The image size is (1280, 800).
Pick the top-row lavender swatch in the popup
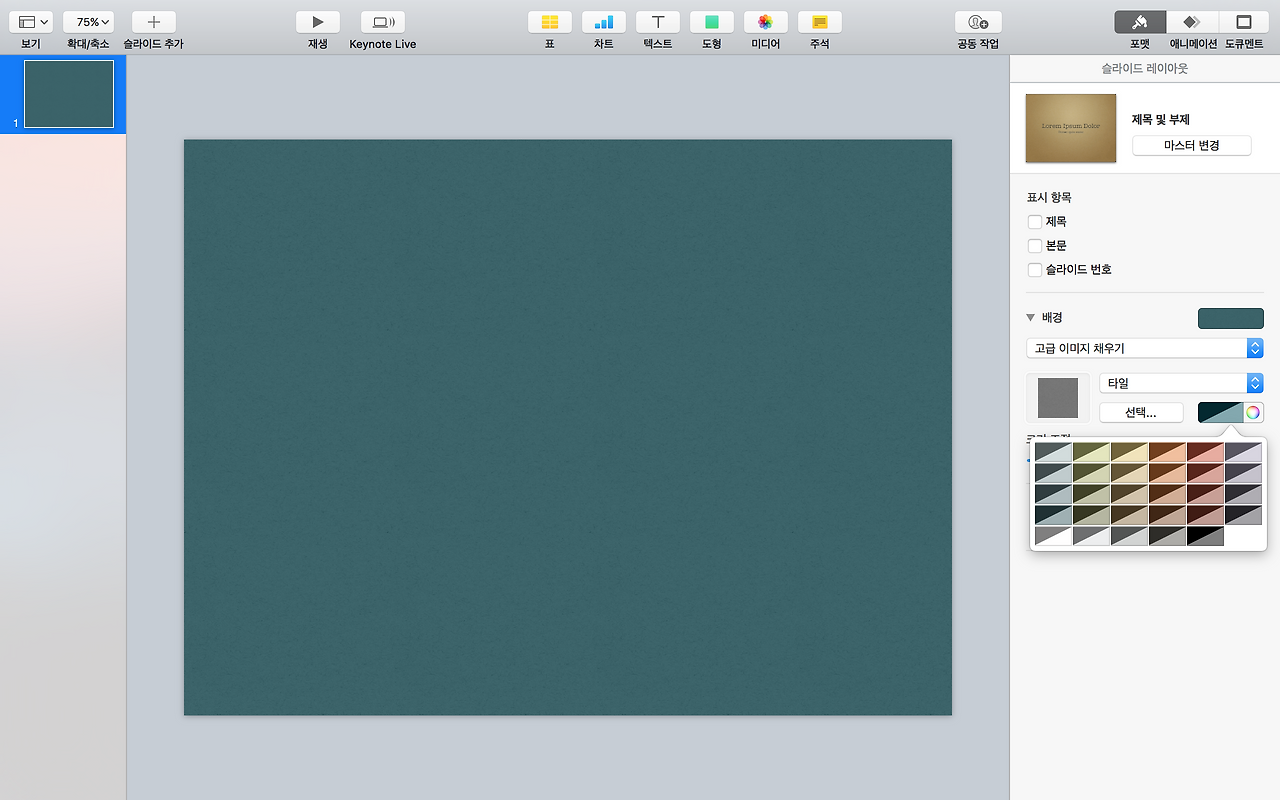1244,452
